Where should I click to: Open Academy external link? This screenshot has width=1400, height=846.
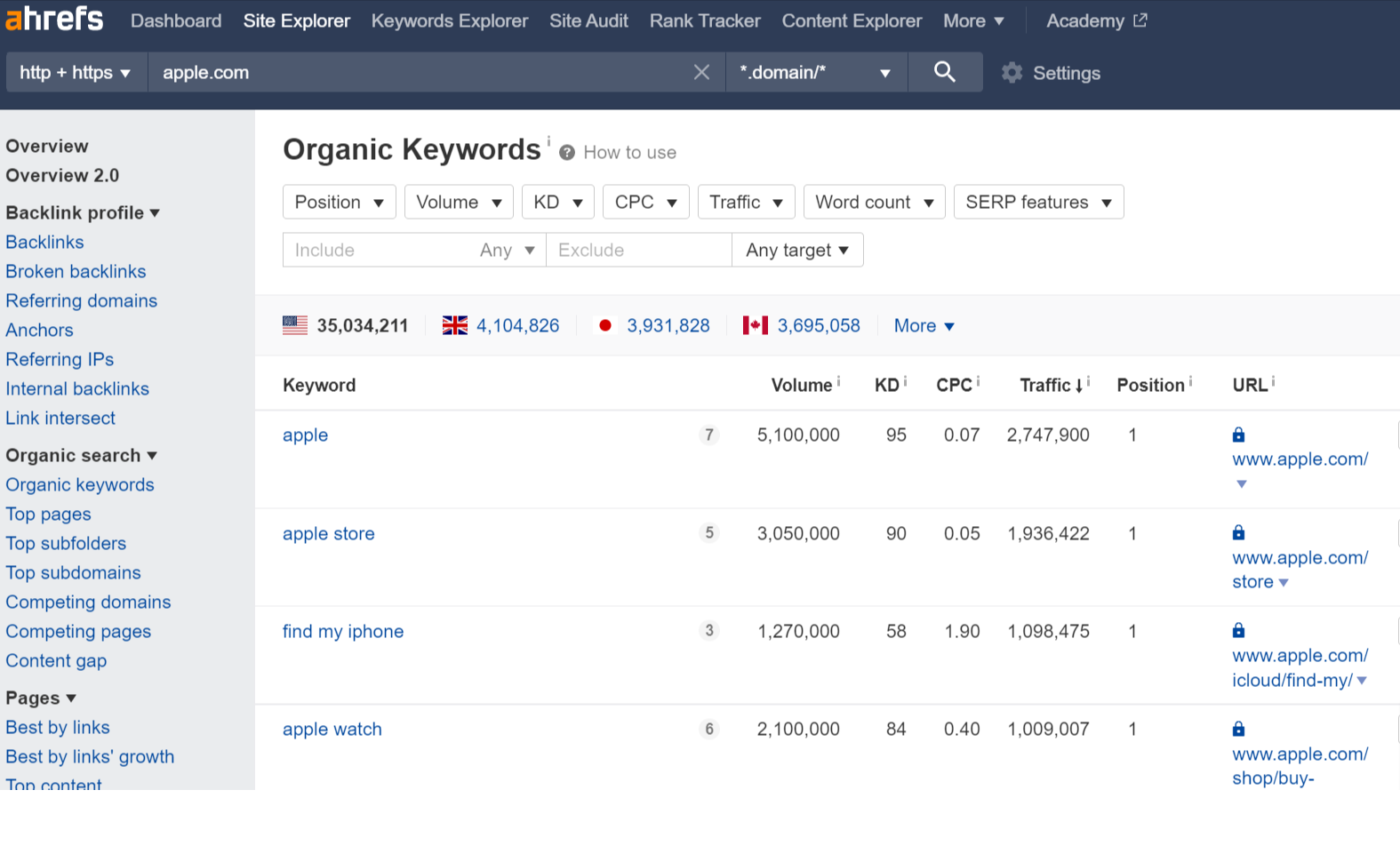1096,20
